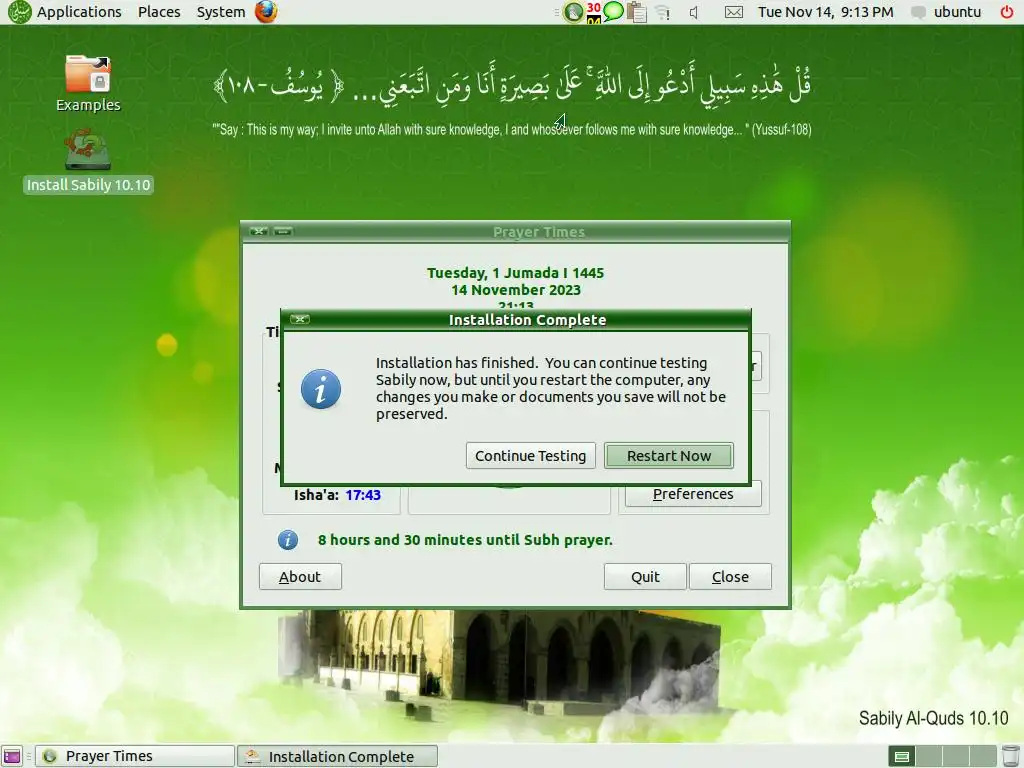This screenshot has width=1024, height=768.
Task: Click the Hijri date tray applet showing 30
Action: pyautogui.click(x=594, y=12)
